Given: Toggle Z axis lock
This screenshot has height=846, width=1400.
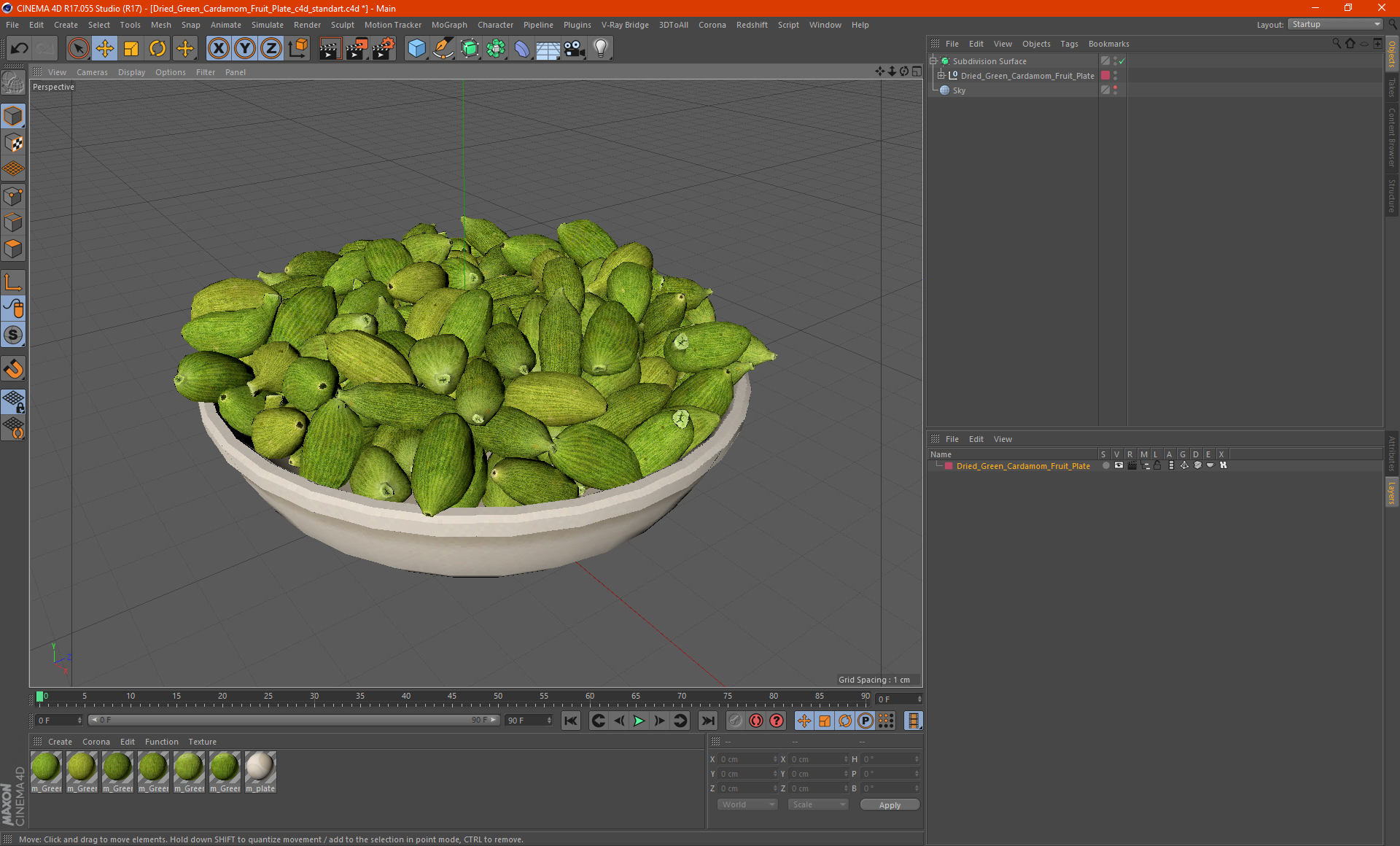Looking at the screenshot, I should click(271, 49).
